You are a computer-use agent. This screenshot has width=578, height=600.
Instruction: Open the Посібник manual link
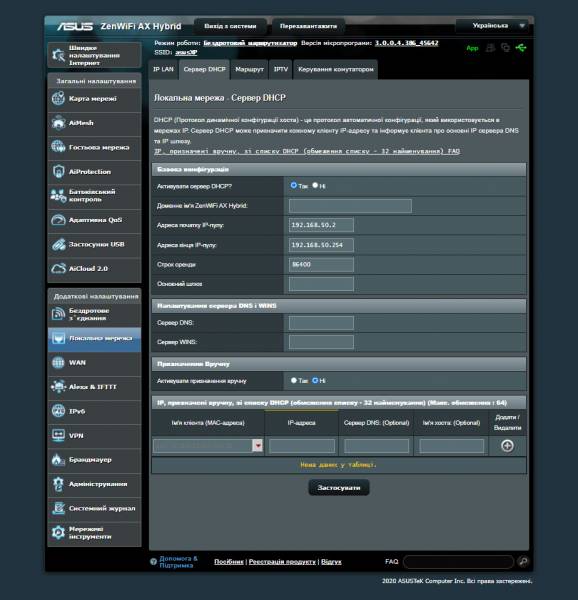229,562
